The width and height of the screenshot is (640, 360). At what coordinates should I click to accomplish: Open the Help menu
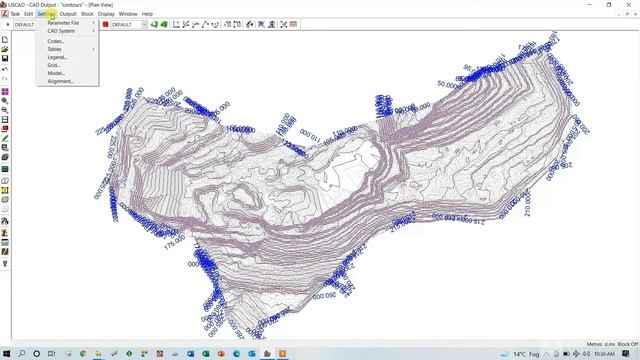tap(147, 14)
